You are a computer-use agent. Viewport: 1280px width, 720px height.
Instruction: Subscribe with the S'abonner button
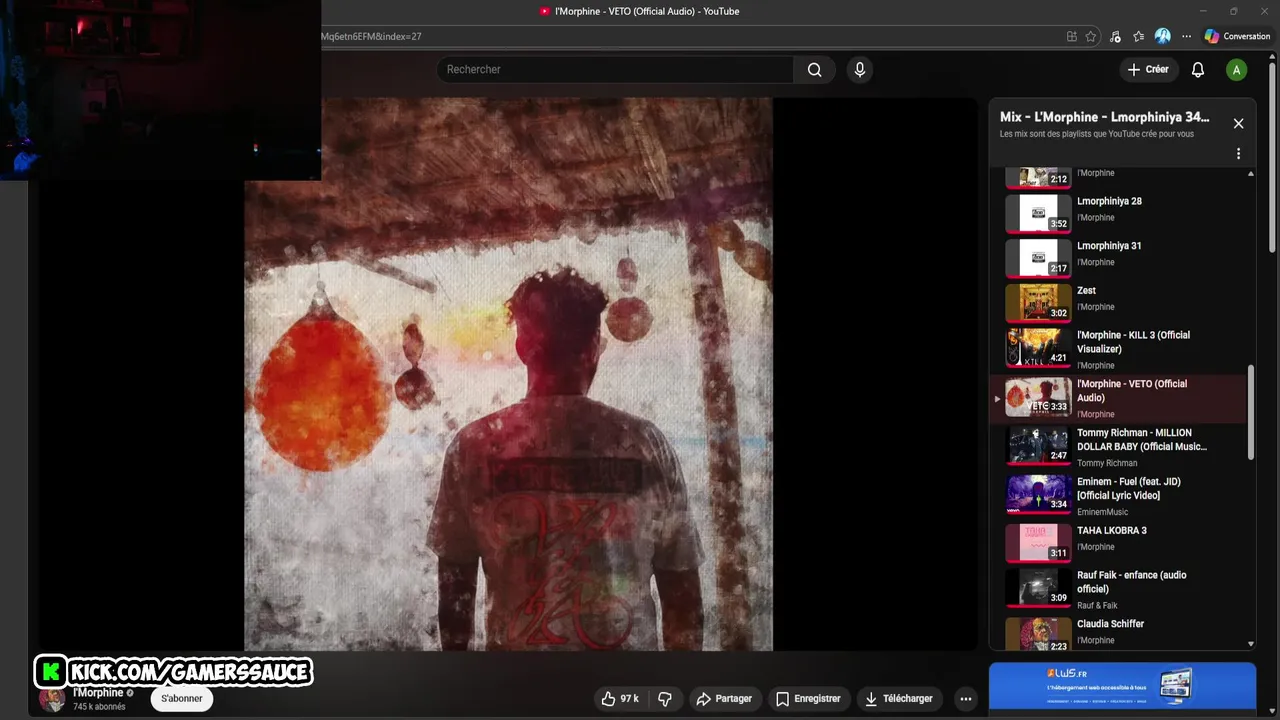[x=182, y=699]
